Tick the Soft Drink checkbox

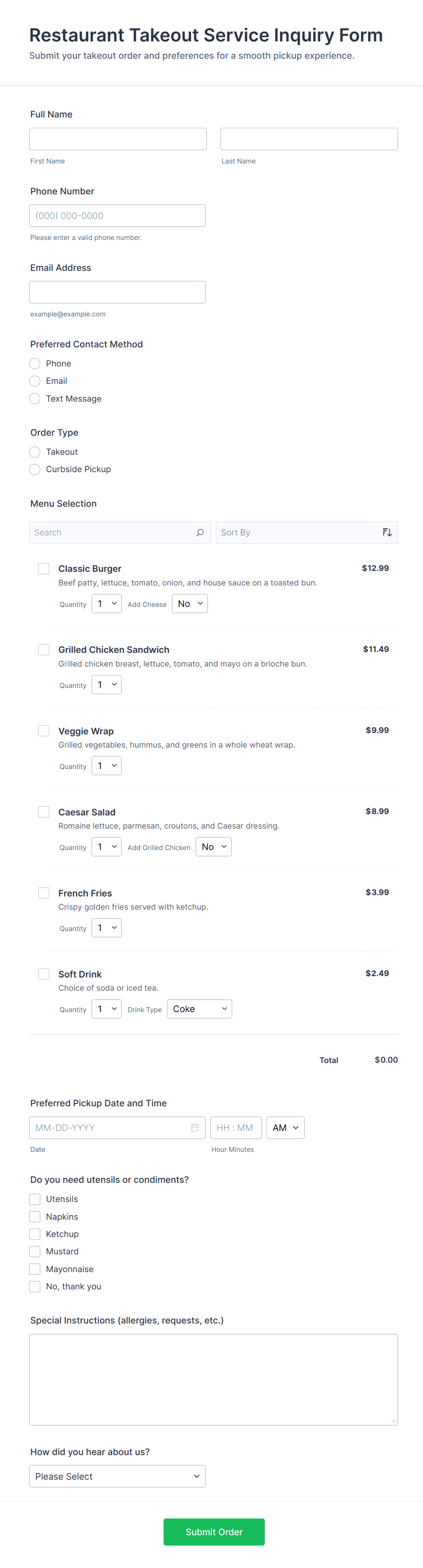44,974
